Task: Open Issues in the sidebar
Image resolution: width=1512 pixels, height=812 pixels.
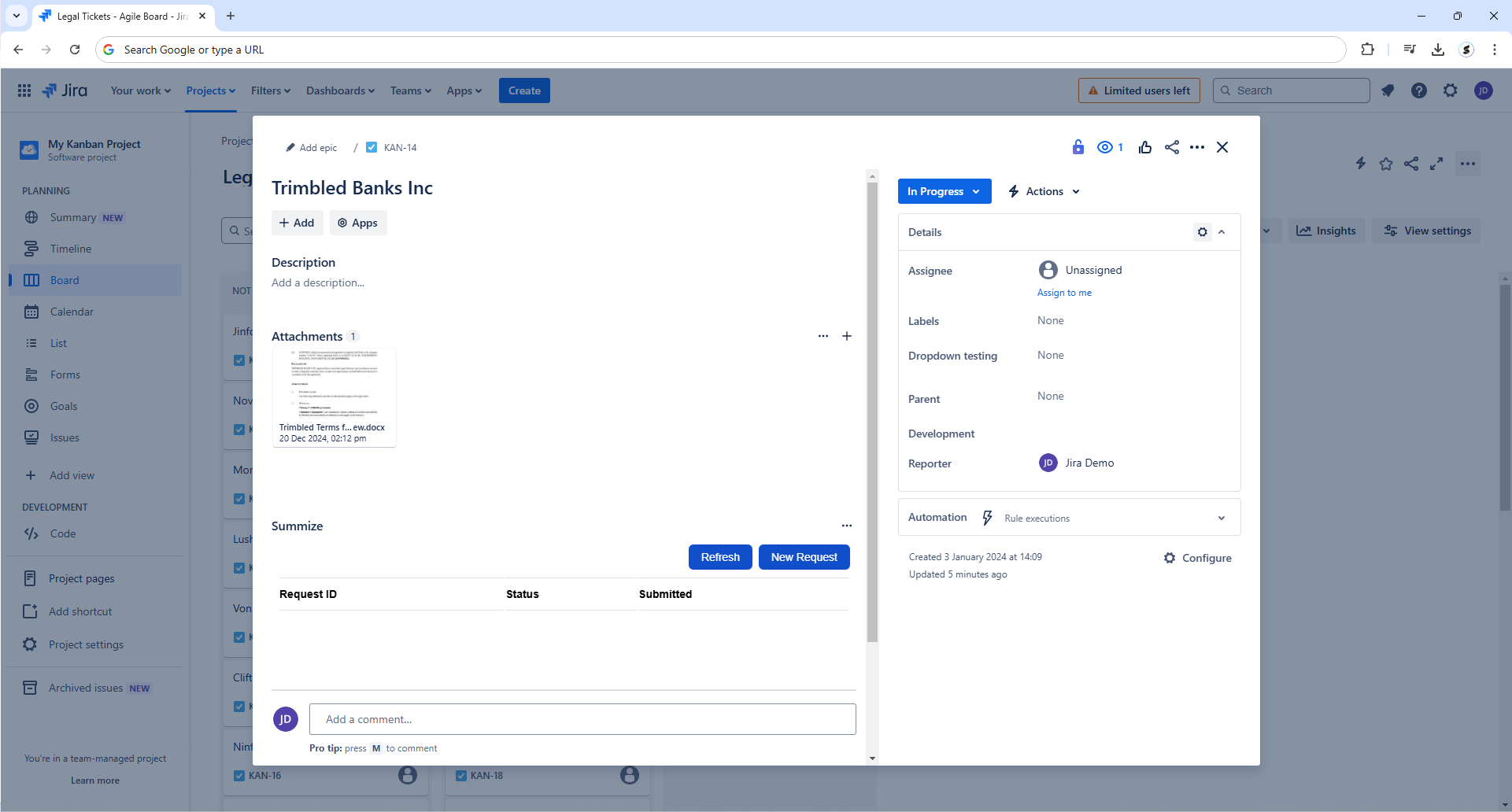Action: click(96, 437)
